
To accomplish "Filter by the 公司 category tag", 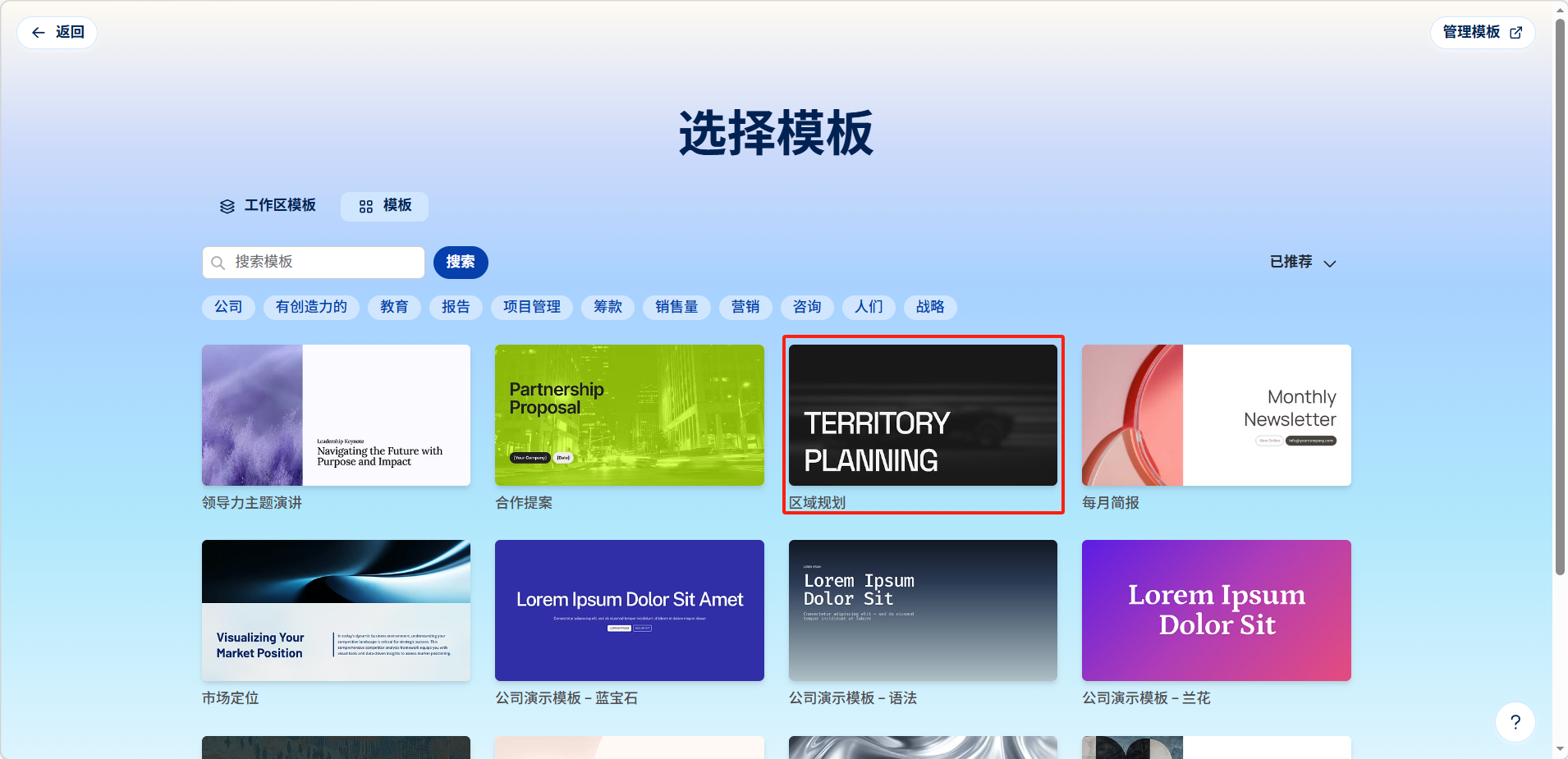I will [228, 307].
